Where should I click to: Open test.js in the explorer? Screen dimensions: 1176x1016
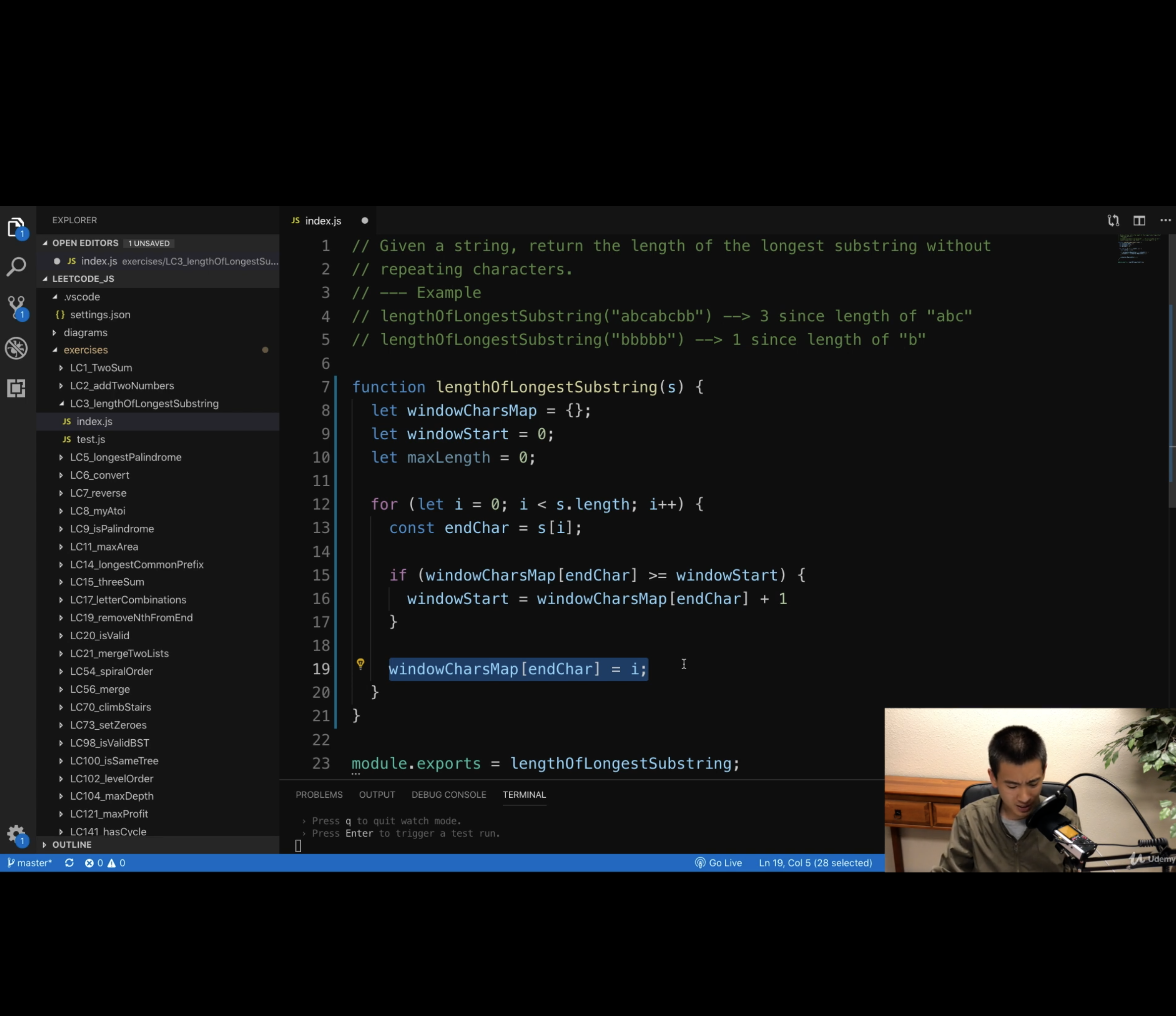pyautogui.click(x=158, y=439)
